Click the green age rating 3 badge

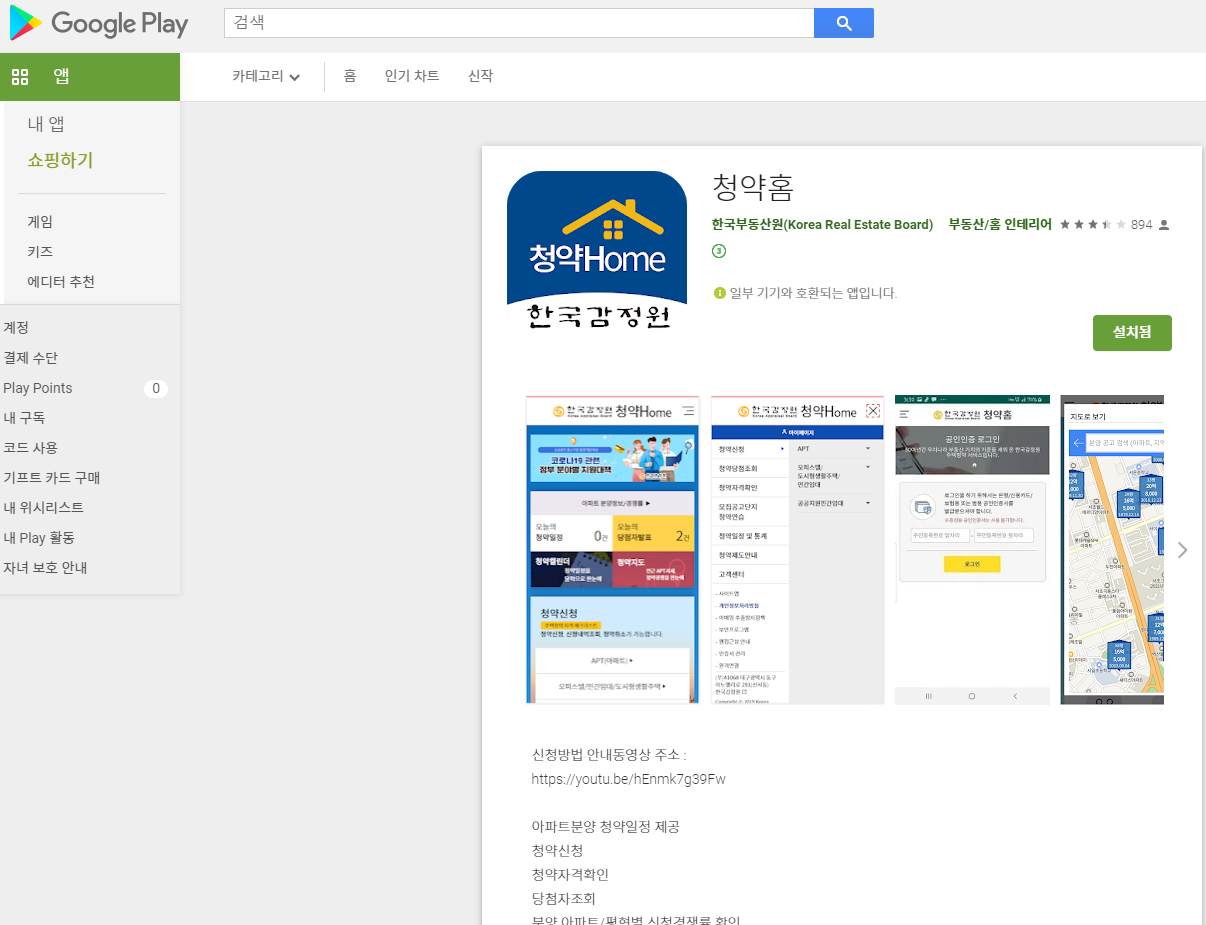coord(719,251)
